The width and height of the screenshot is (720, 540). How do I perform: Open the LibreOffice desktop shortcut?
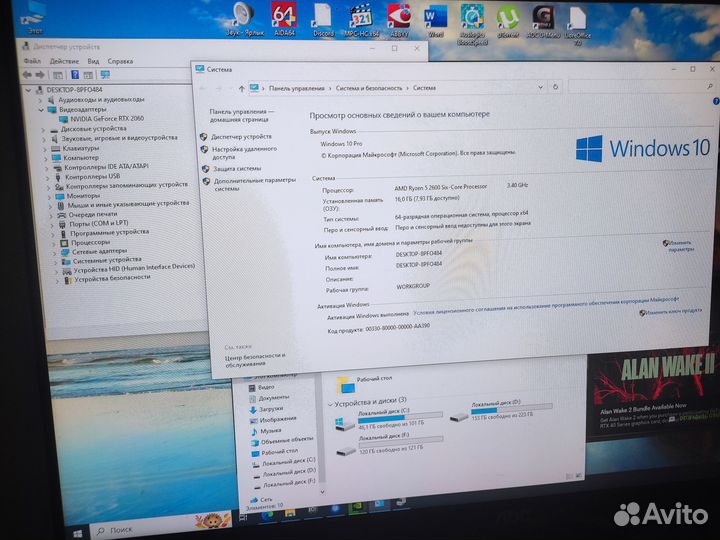tap(578, 25)
